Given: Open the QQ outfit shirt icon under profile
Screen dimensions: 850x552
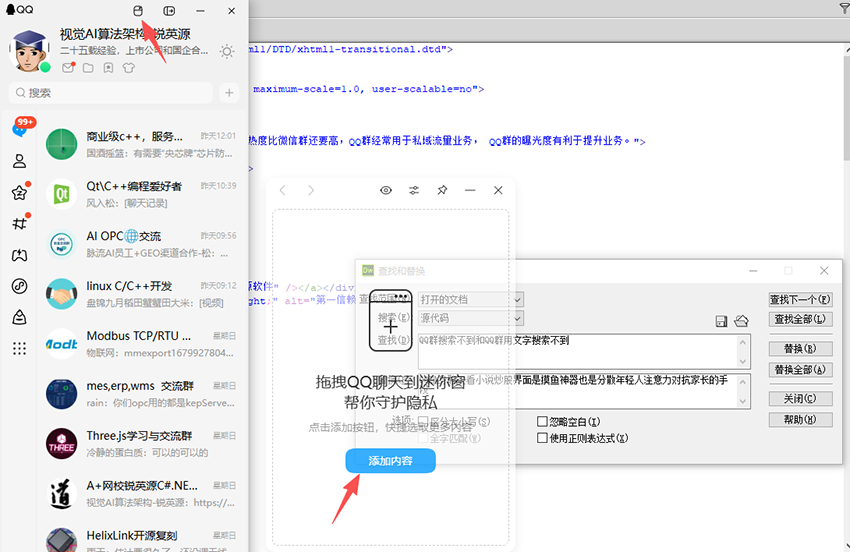Looking at the screenshot, I should 128,68.
